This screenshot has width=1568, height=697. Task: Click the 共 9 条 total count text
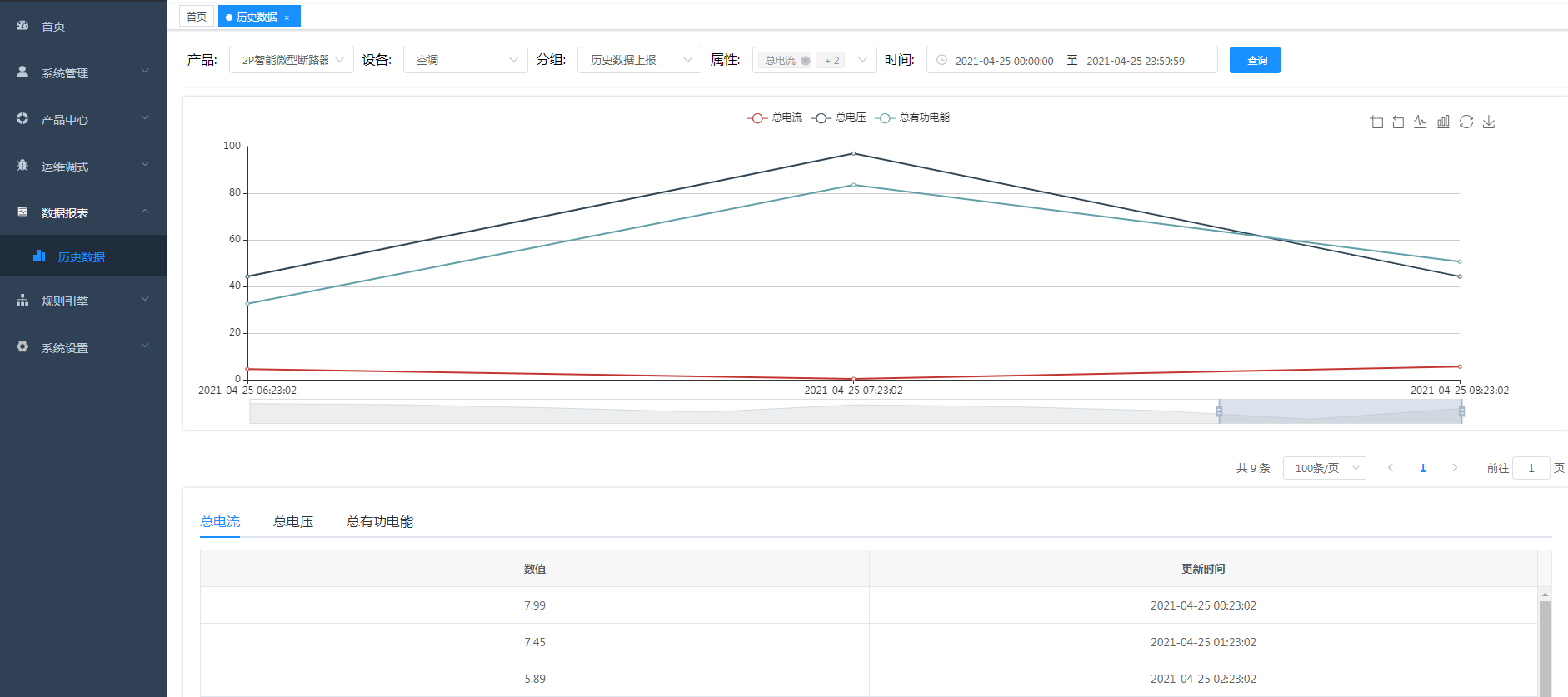pyautogui.click(x=1253, y=468)
